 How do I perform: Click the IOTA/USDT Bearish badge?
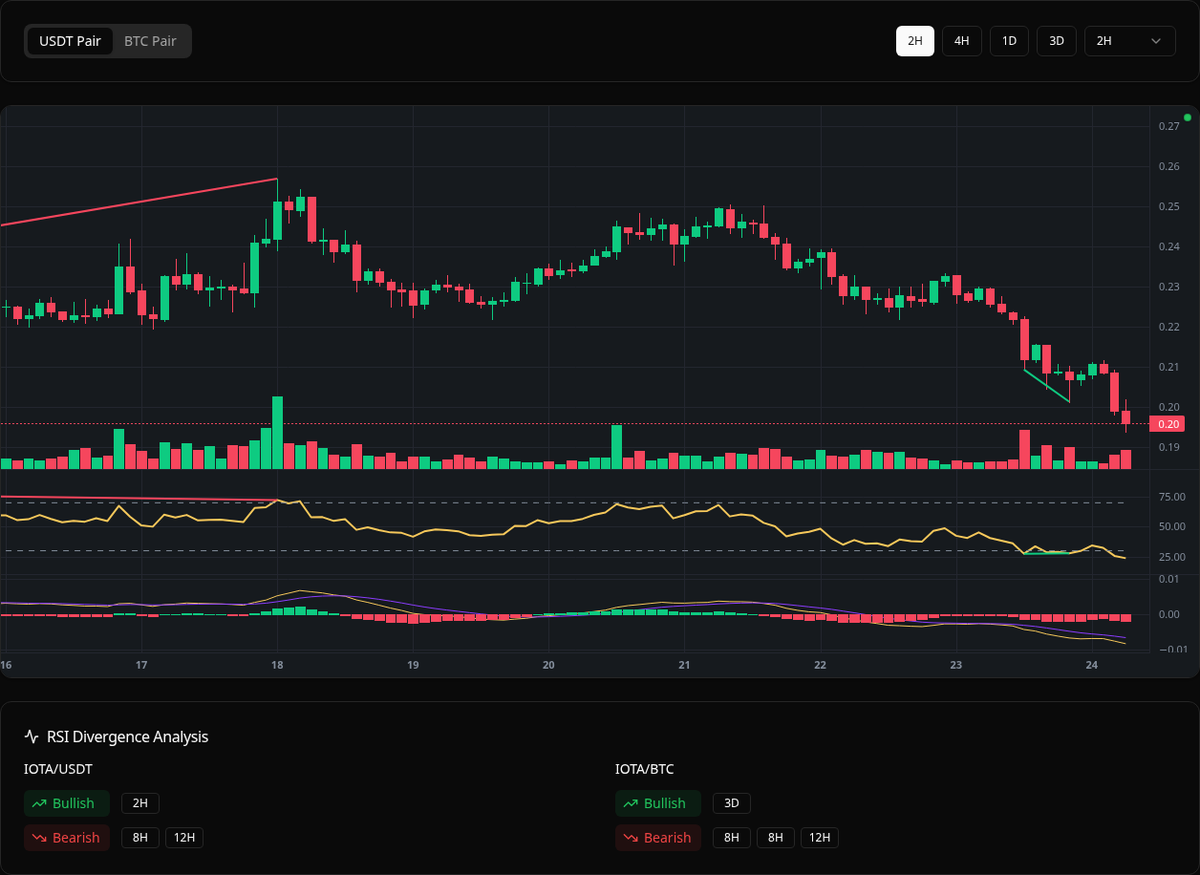pos(67,838)
